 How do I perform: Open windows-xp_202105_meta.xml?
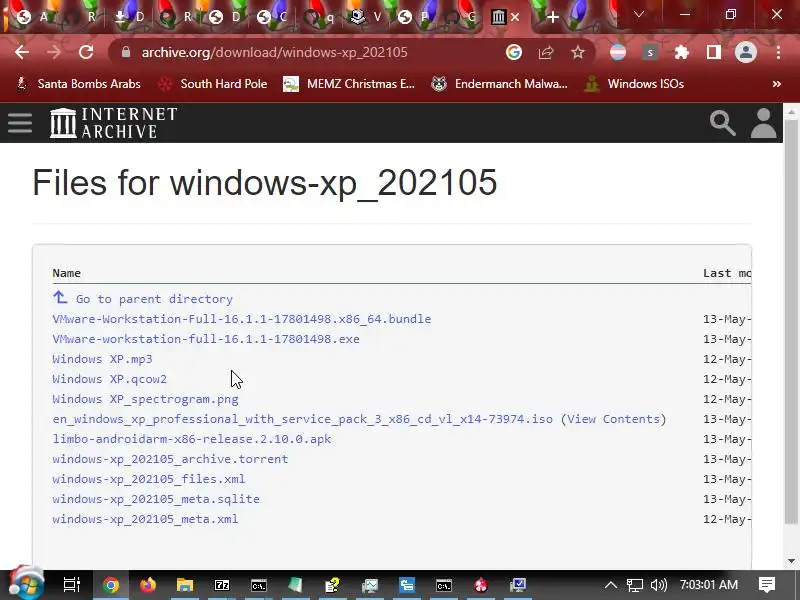click(x=145, y=519)
